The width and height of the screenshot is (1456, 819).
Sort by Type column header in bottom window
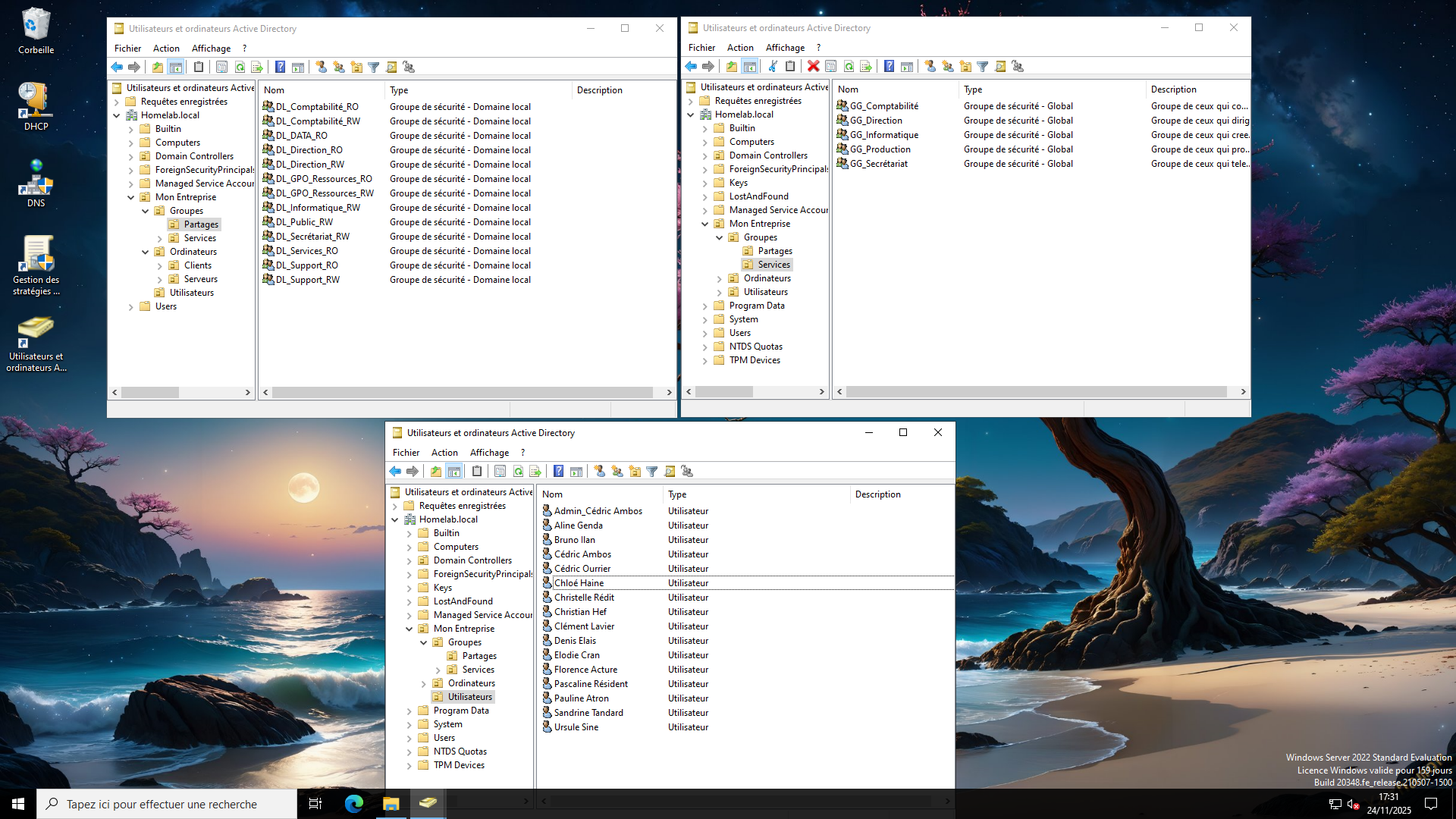click(x=757, y=494)
